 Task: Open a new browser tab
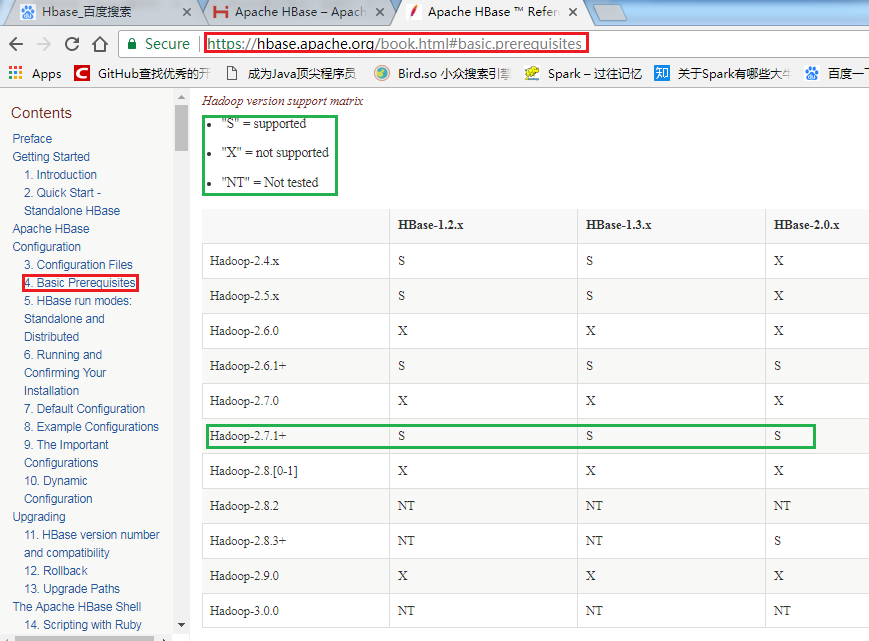[610, 12]
